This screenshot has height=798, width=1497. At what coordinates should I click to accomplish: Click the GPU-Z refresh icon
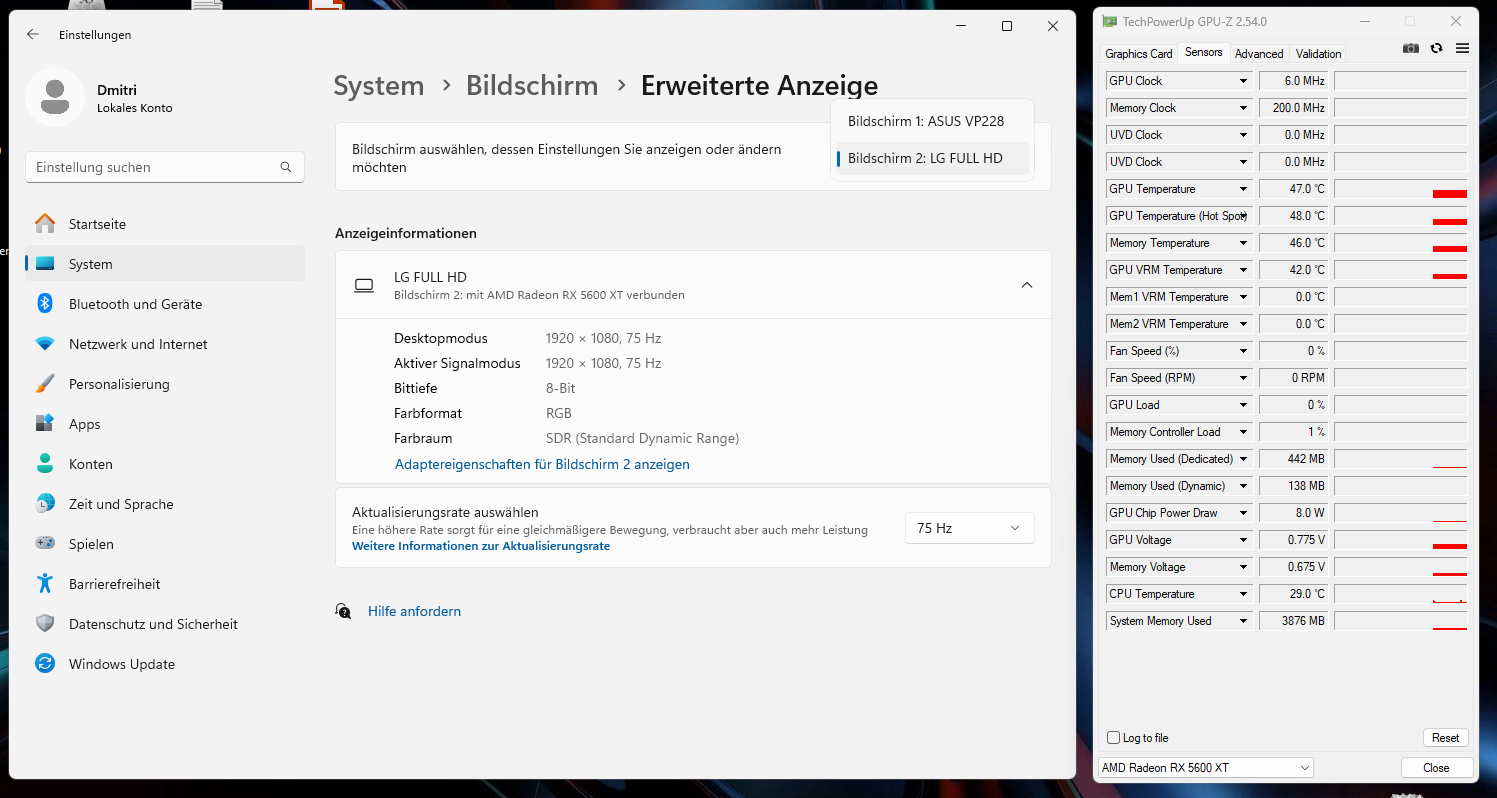coord(1437,49)
